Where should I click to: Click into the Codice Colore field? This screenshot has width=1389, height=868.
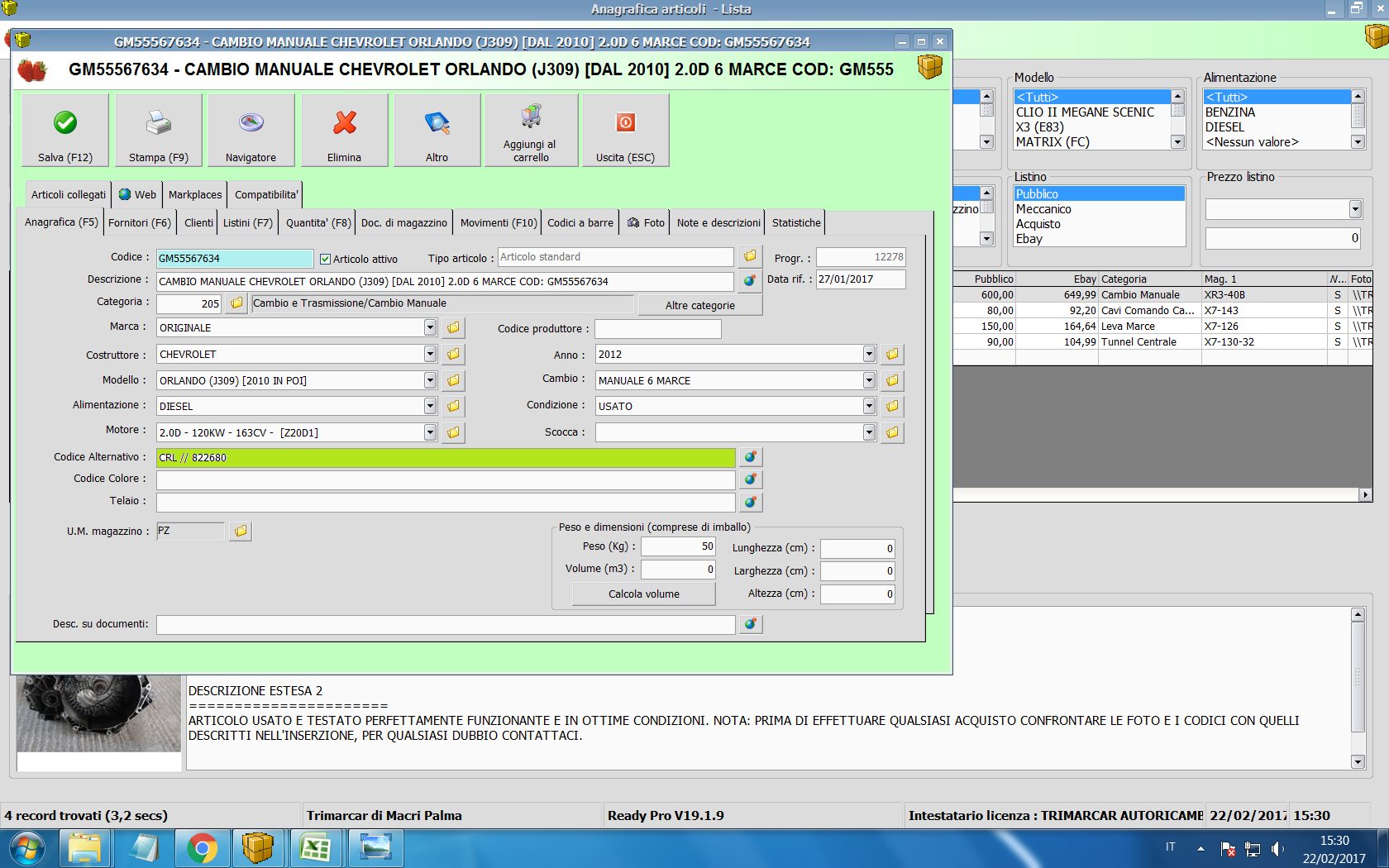click(x=446, y=479)
